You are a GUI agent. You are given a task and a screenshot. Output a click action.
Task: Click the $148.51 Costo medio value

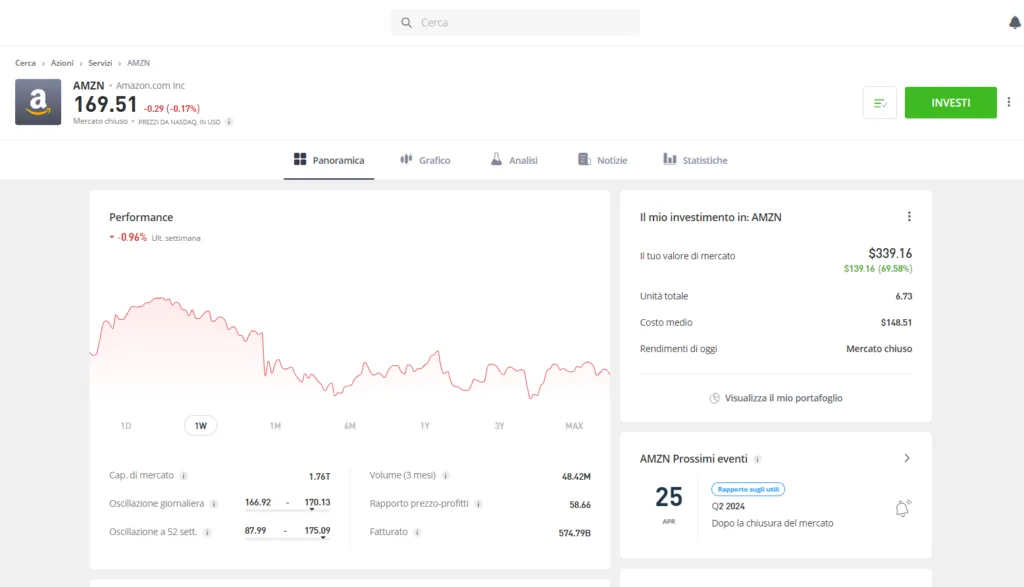pos(897,323)
